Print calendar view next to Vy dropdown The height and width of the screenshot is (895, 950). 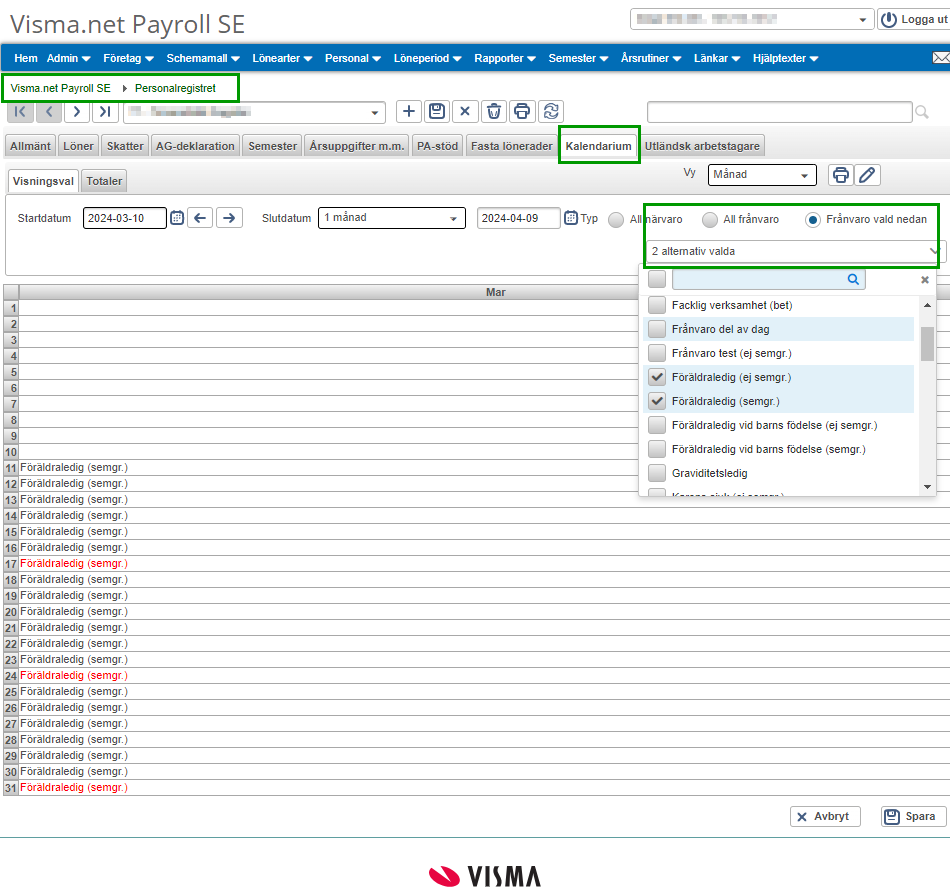pos(840,175)
